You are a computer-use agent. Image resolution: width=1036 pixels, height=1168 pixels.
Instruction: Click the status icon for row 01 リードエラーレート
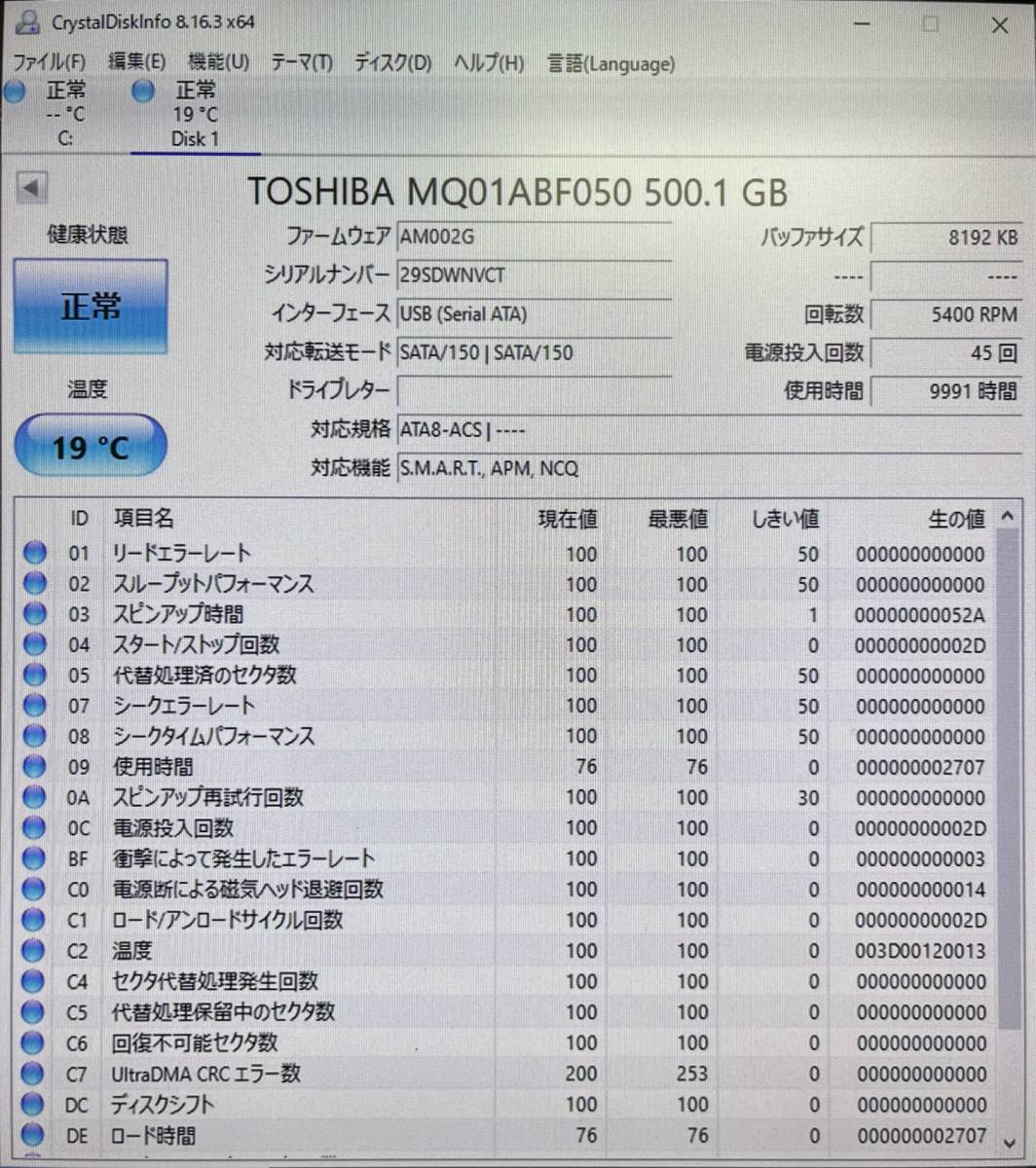pos(35,554)
